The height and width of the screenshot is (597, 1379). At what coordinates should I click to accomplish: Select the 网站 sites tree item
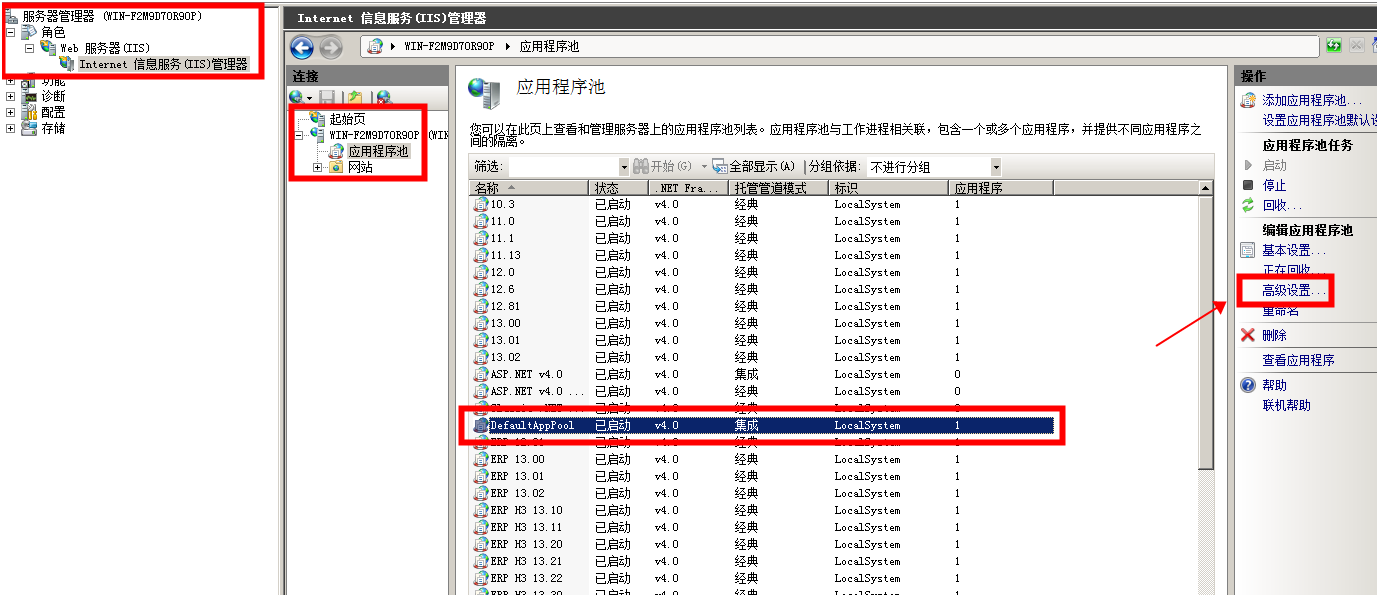pyautogui.click(x=360, y=167)
